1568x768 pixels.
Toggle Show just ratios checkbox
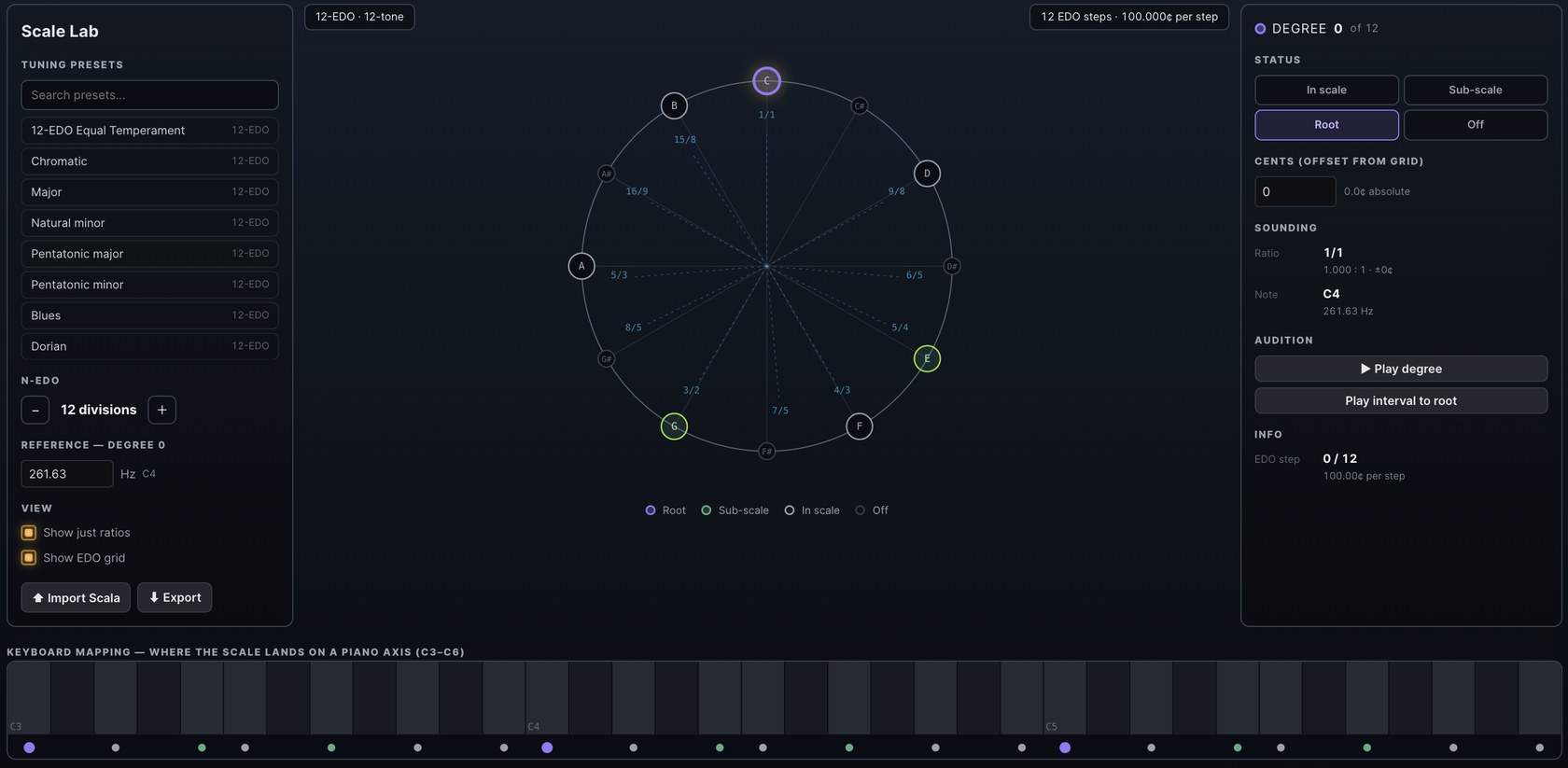pos(28,533)
